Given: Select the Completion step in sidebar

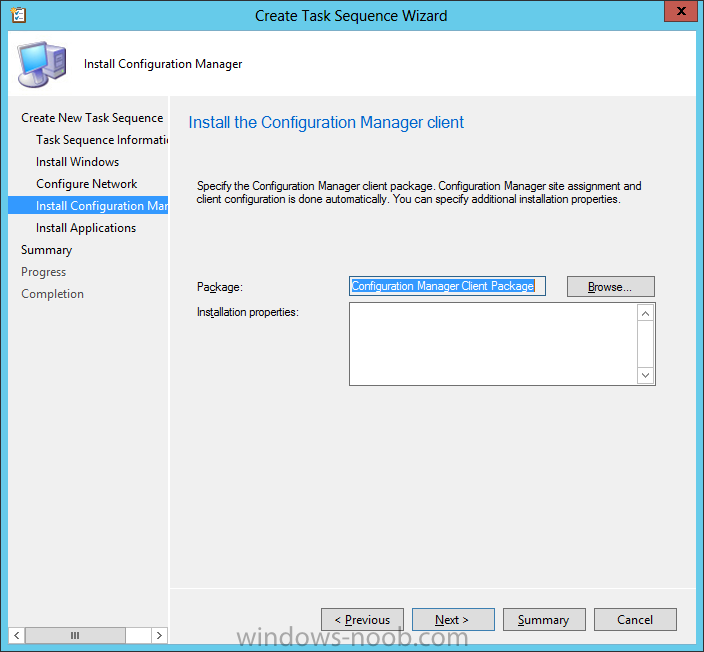Looking at the screenshot, I should pyautogui.click(x=53, y=294).
